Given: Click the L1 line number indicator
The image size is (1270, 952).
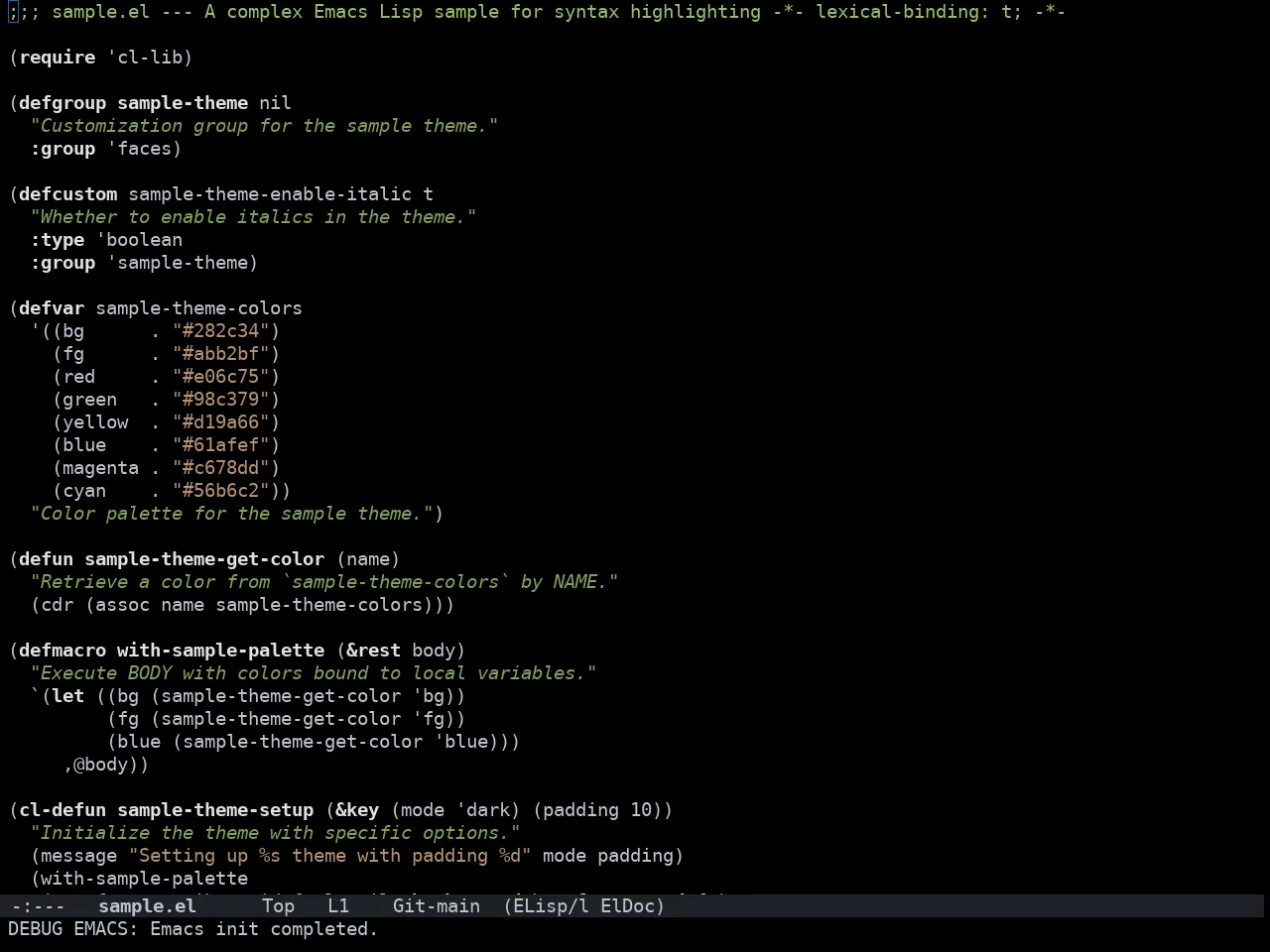Looking at the screenshot, I should 338,905.
